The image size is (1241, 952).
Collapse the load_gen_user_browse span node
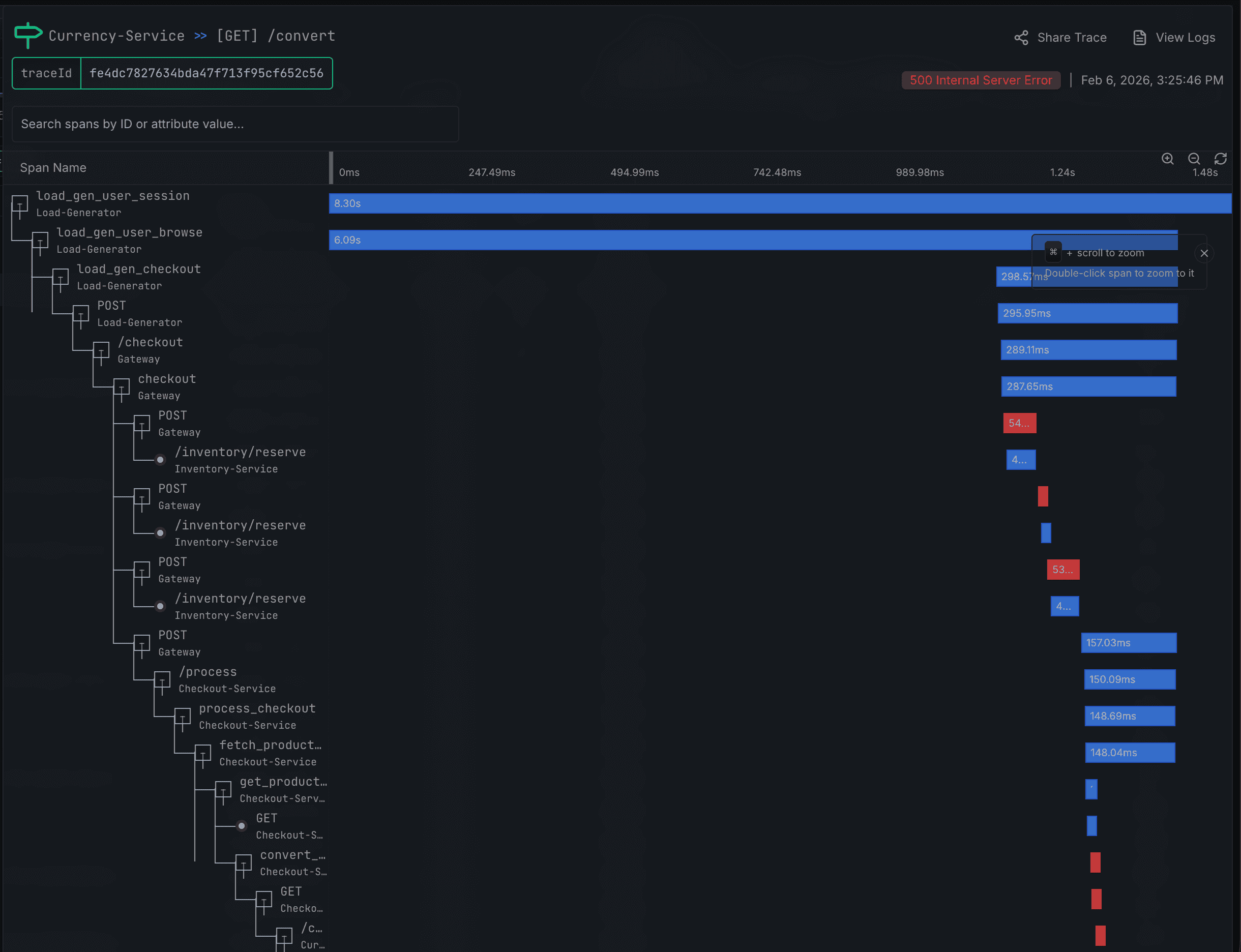pyautogui.click(x=40, y=241)
